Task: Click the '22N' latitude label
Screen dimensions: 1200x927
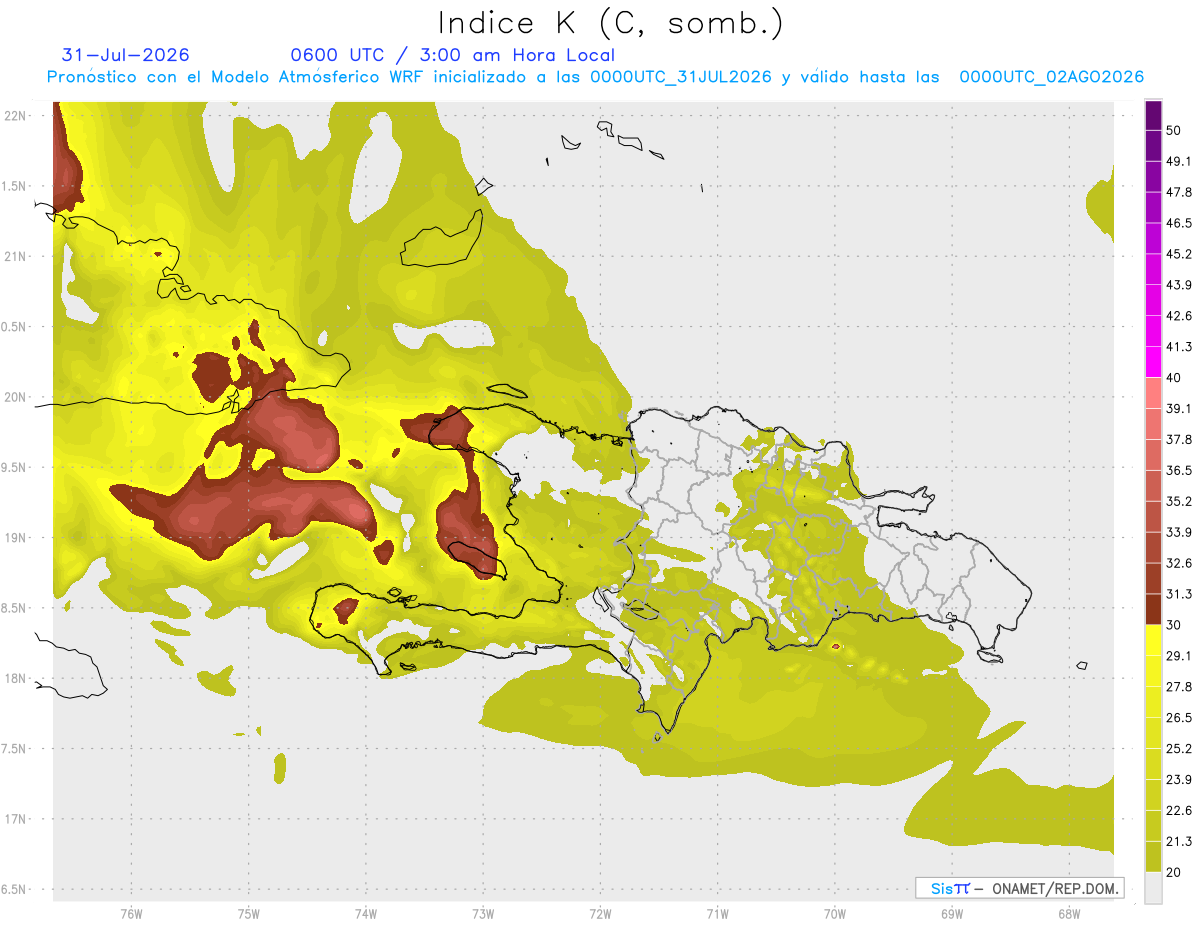Action: coord(16,116)
